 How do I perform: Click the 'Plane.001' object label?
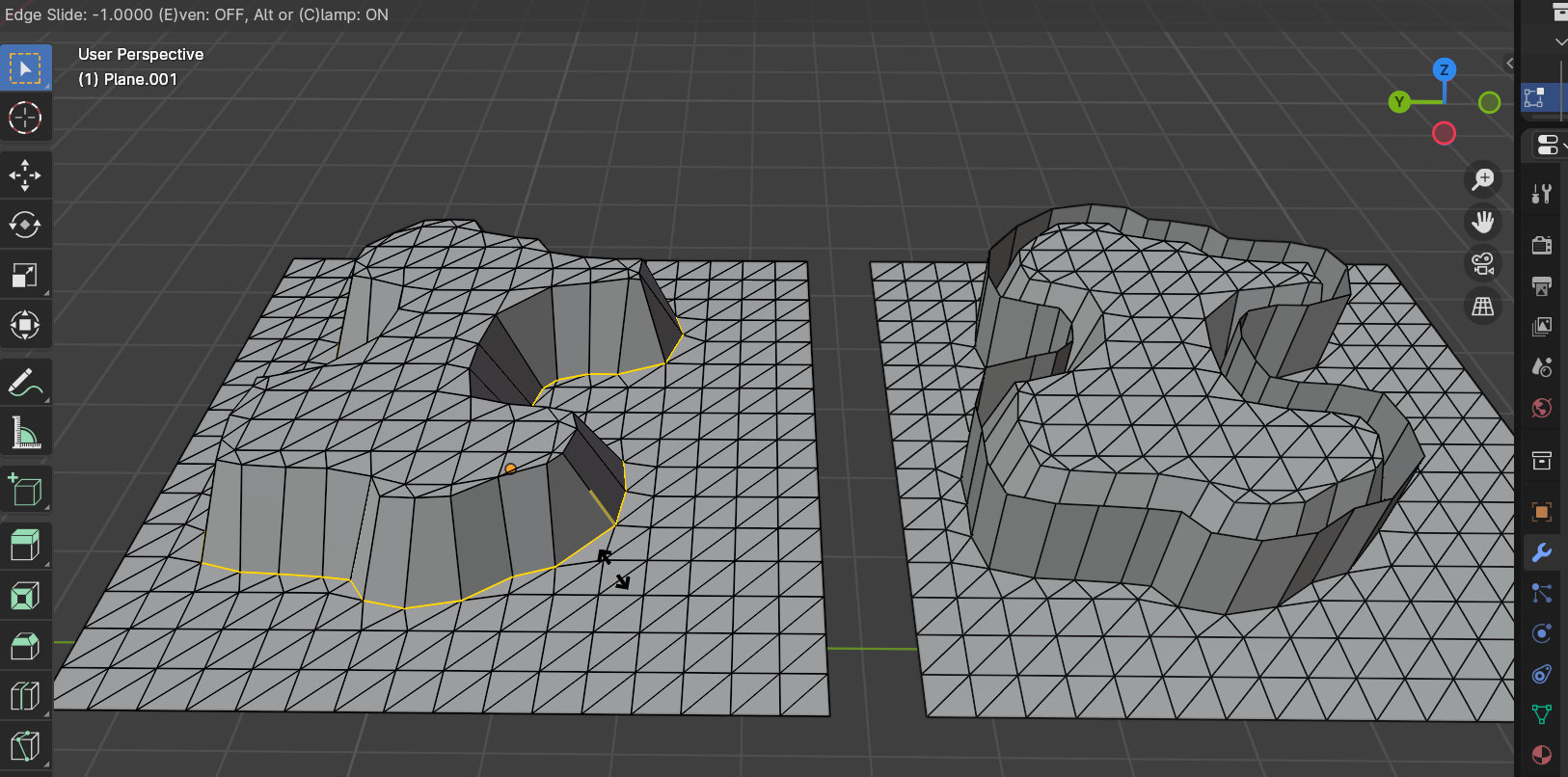pyautogui.click(x=141, y=79)
